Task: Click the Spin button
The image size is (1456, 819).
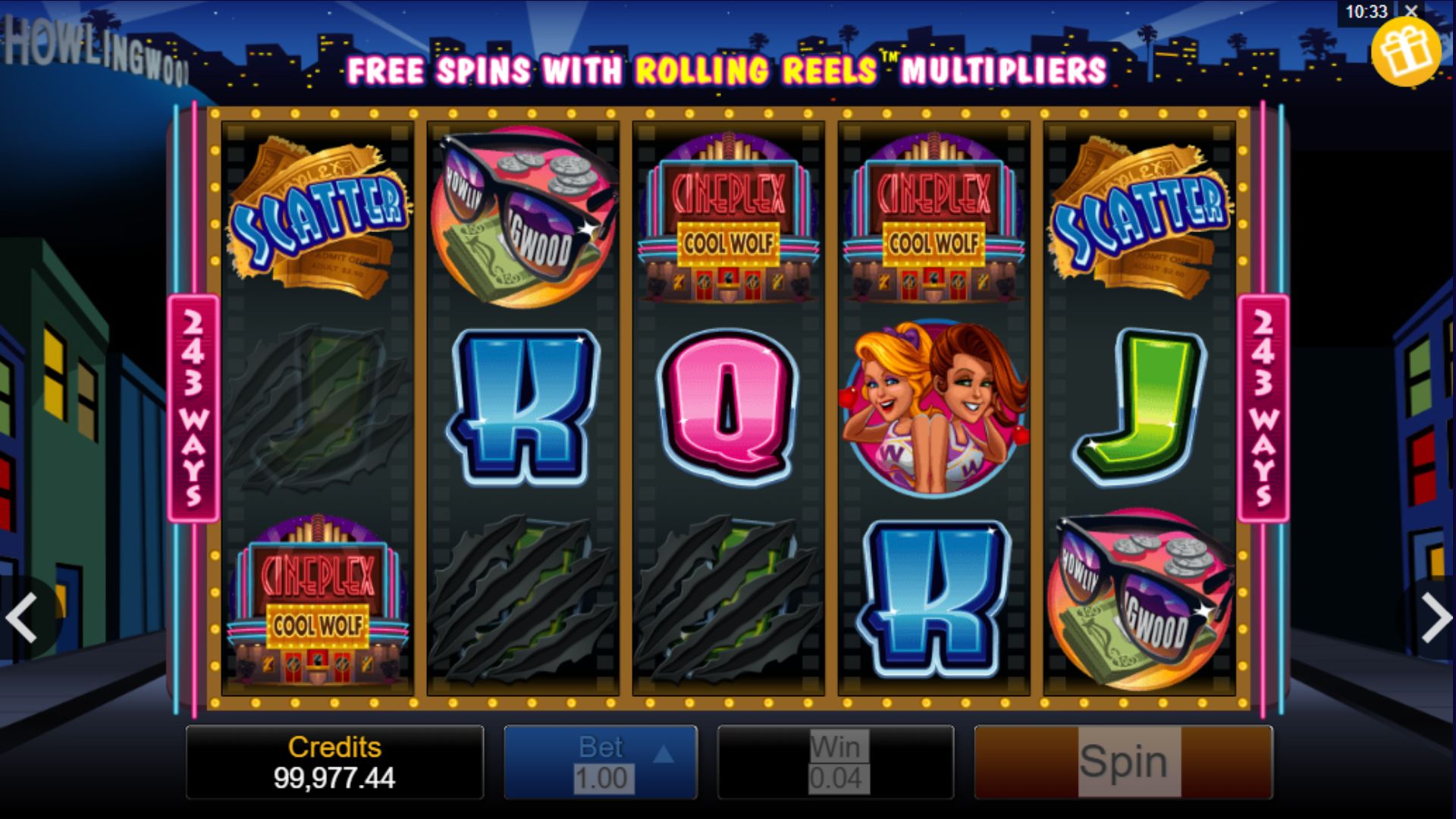Action: tap(1123, 762)
